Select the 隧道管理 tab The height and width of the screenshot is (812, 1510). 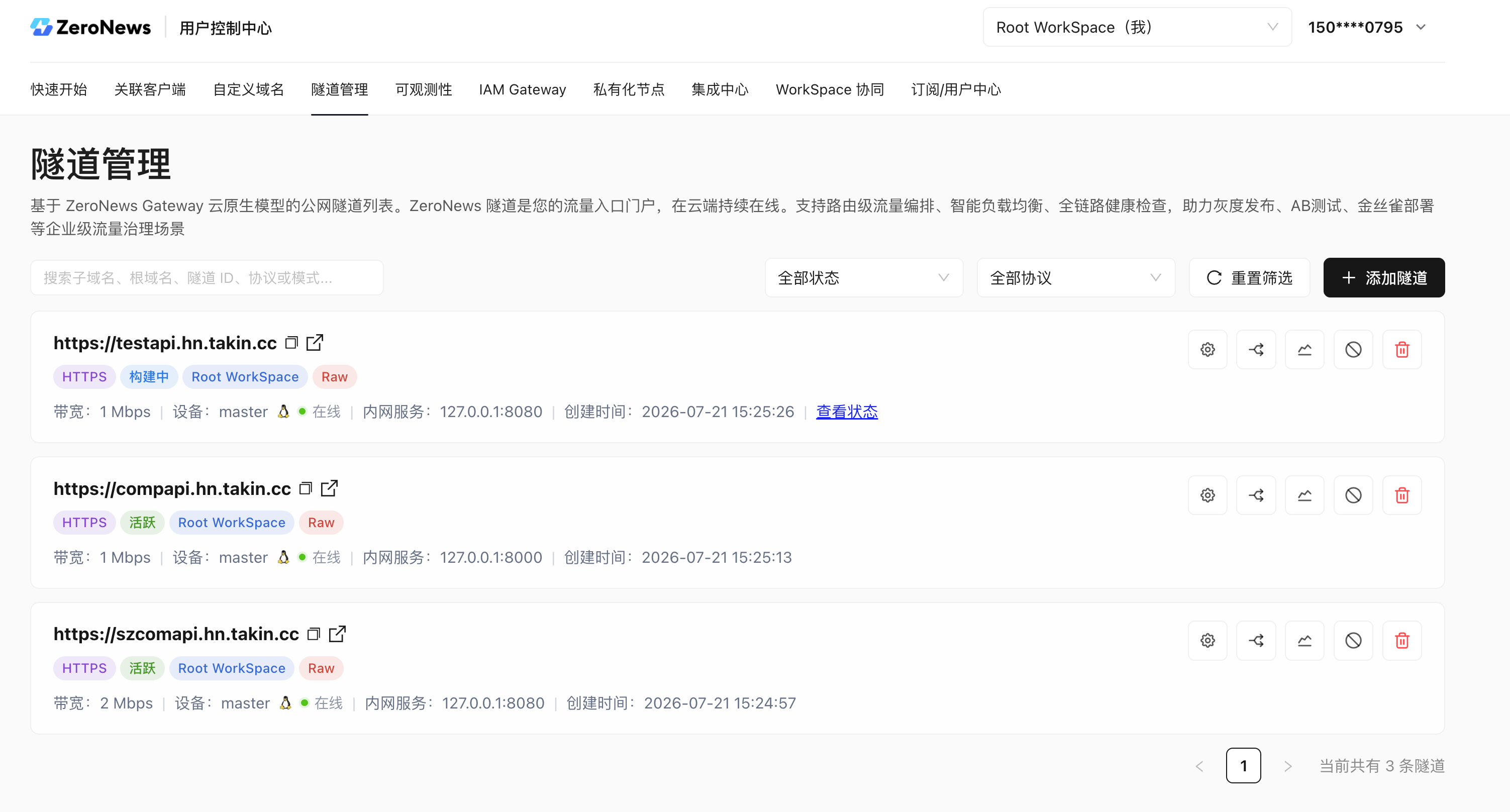pyautogui.click(x=339, y=90)
